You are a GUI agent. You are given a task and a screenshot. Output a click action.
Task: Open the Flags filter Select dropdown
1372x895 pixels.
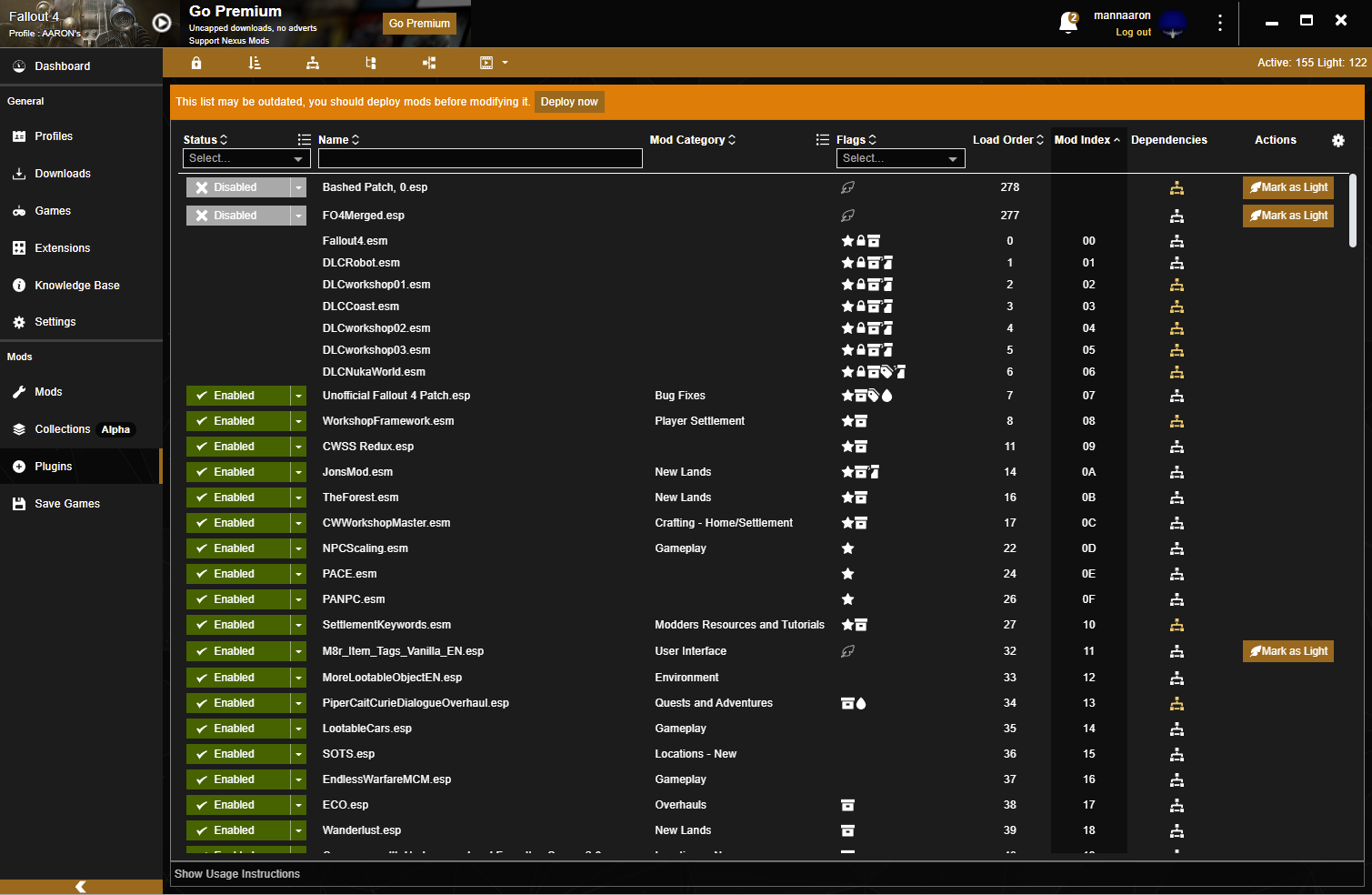coord(900,158)
